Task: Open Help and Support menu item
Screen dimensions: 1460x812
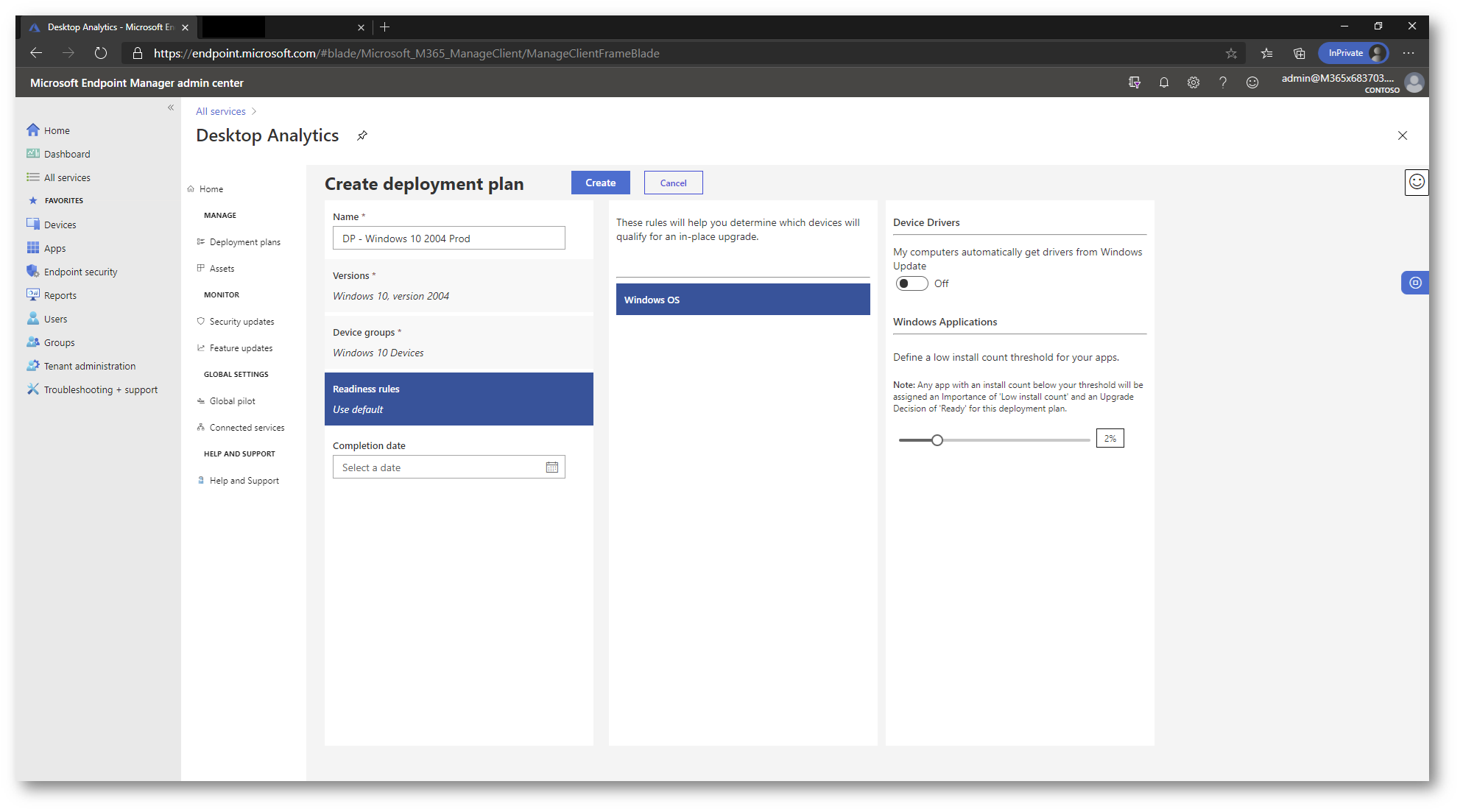Action: pyautogui.click(x=239, y=481)
